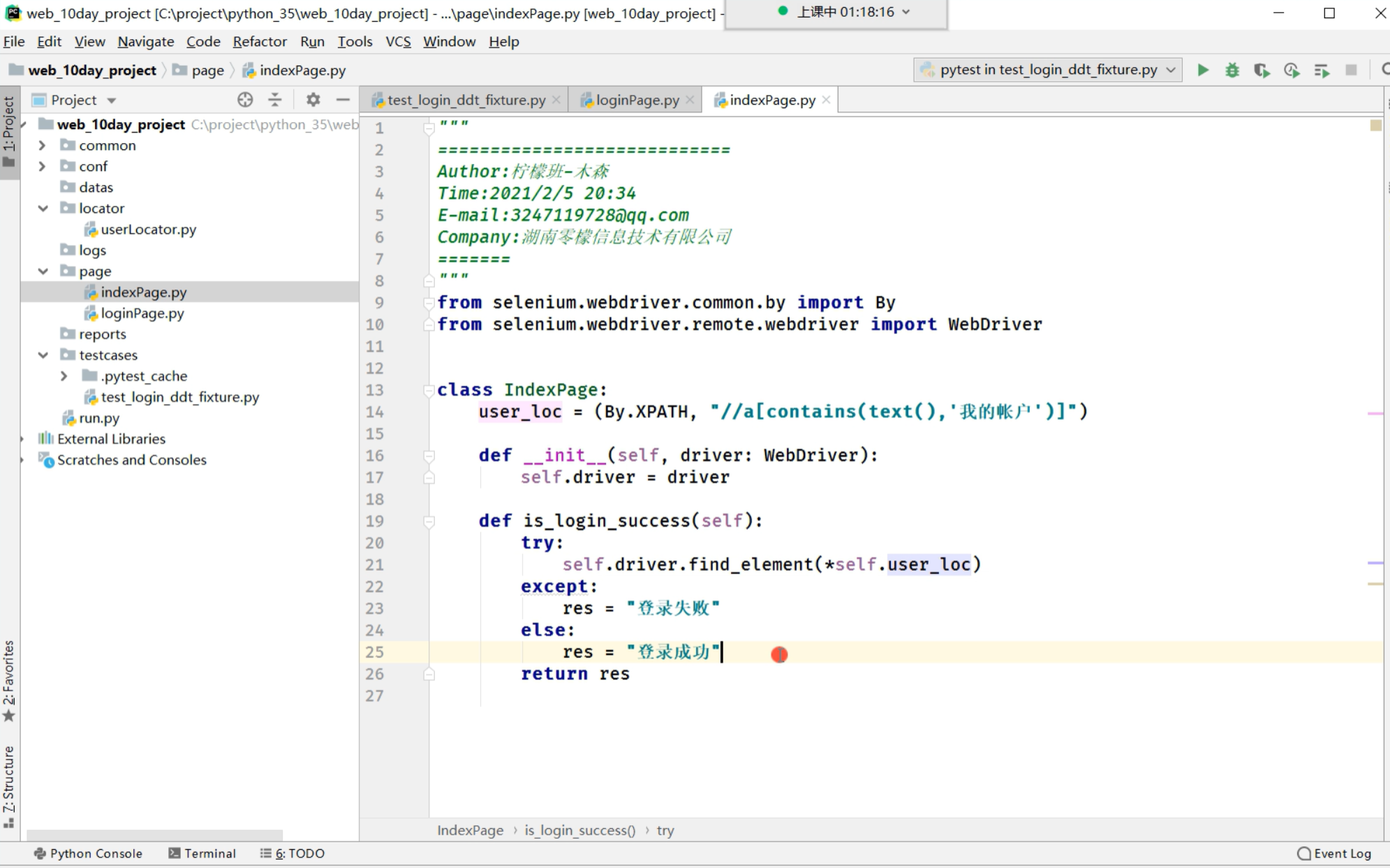Open the Refactor menu
Viewport: 1390px width, 868px height.
pyautogui.click(x=259, y=42)
